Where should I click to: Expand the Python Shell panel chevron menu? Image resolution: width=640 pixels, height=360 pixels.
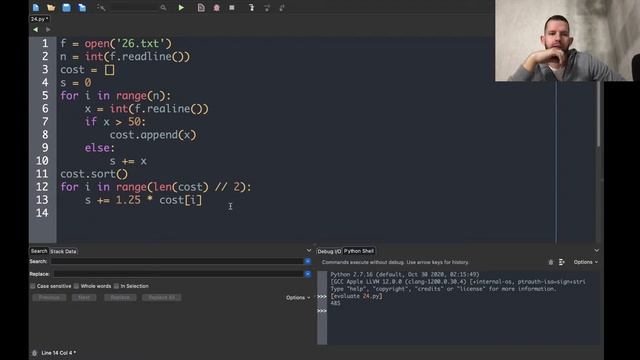(x=597, y=251)
